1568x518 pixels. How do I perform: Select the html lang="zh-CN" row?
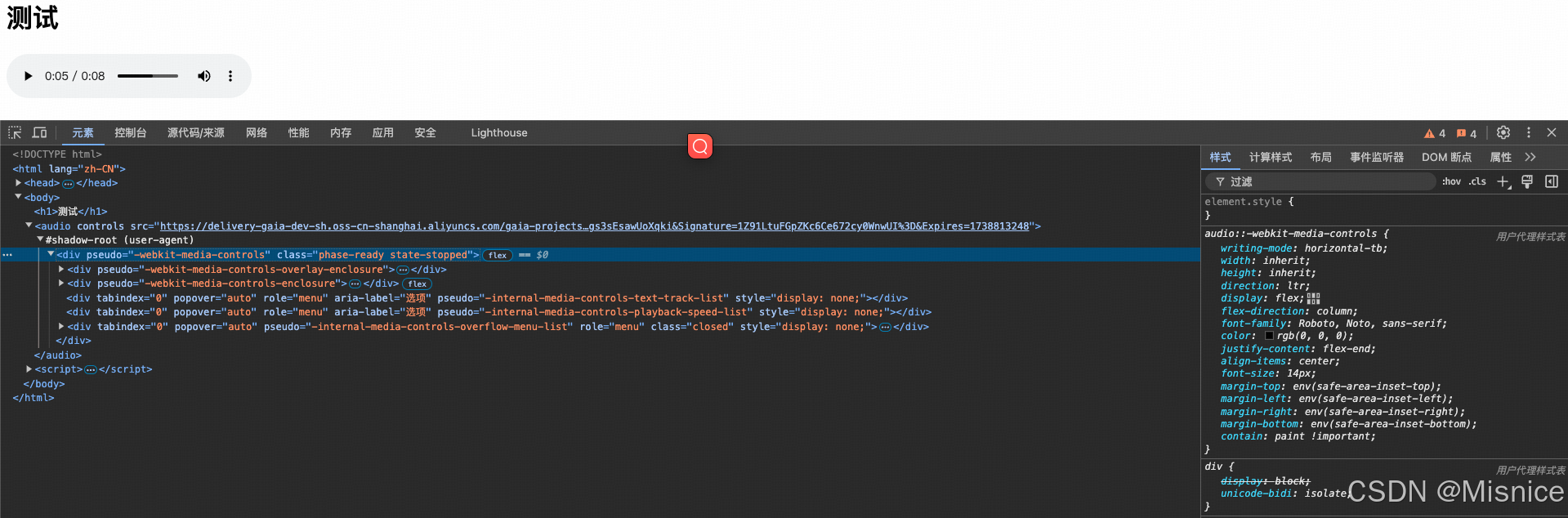click(x=69, y=169)
